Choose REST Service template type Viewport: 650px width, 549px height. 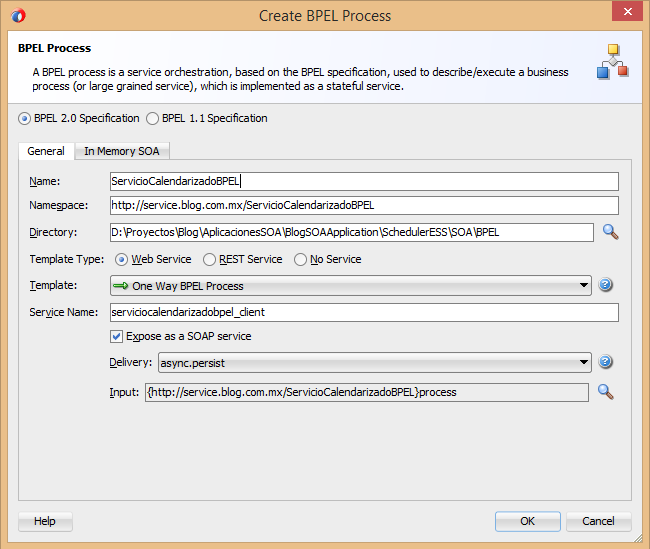(x=210, y=260)
